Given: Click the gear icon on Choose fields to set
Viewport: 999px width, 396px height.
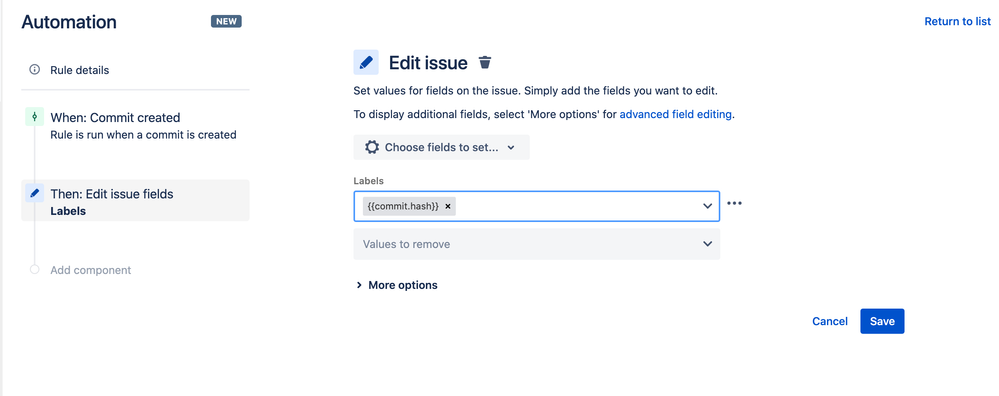Looking at the screenshot, I should 371,147.
